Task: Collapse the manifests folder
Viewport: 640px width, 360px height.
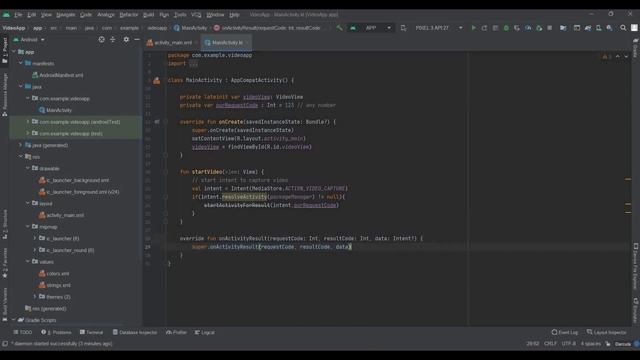Action: (x=21, y=63)
